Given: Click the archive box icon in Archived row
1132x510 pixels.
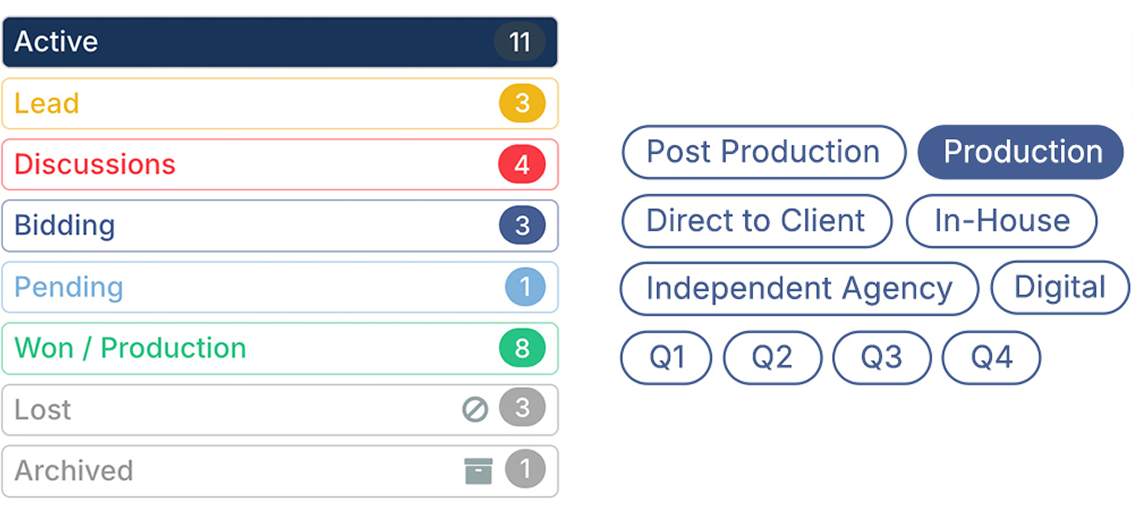Looking at the screenshot, I should click(x=479, y=470).
